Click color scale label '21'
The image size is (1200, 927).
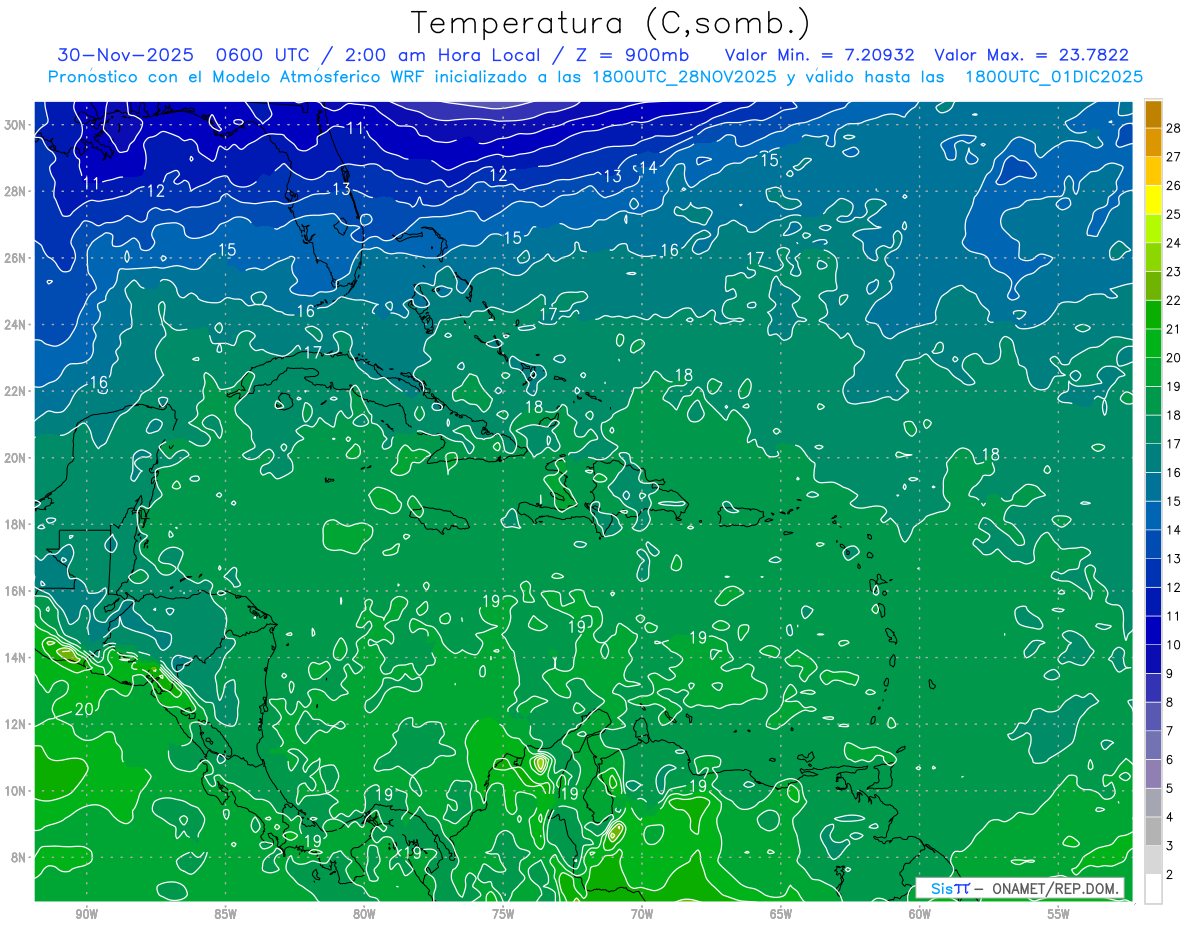(x=1173, y=329)
